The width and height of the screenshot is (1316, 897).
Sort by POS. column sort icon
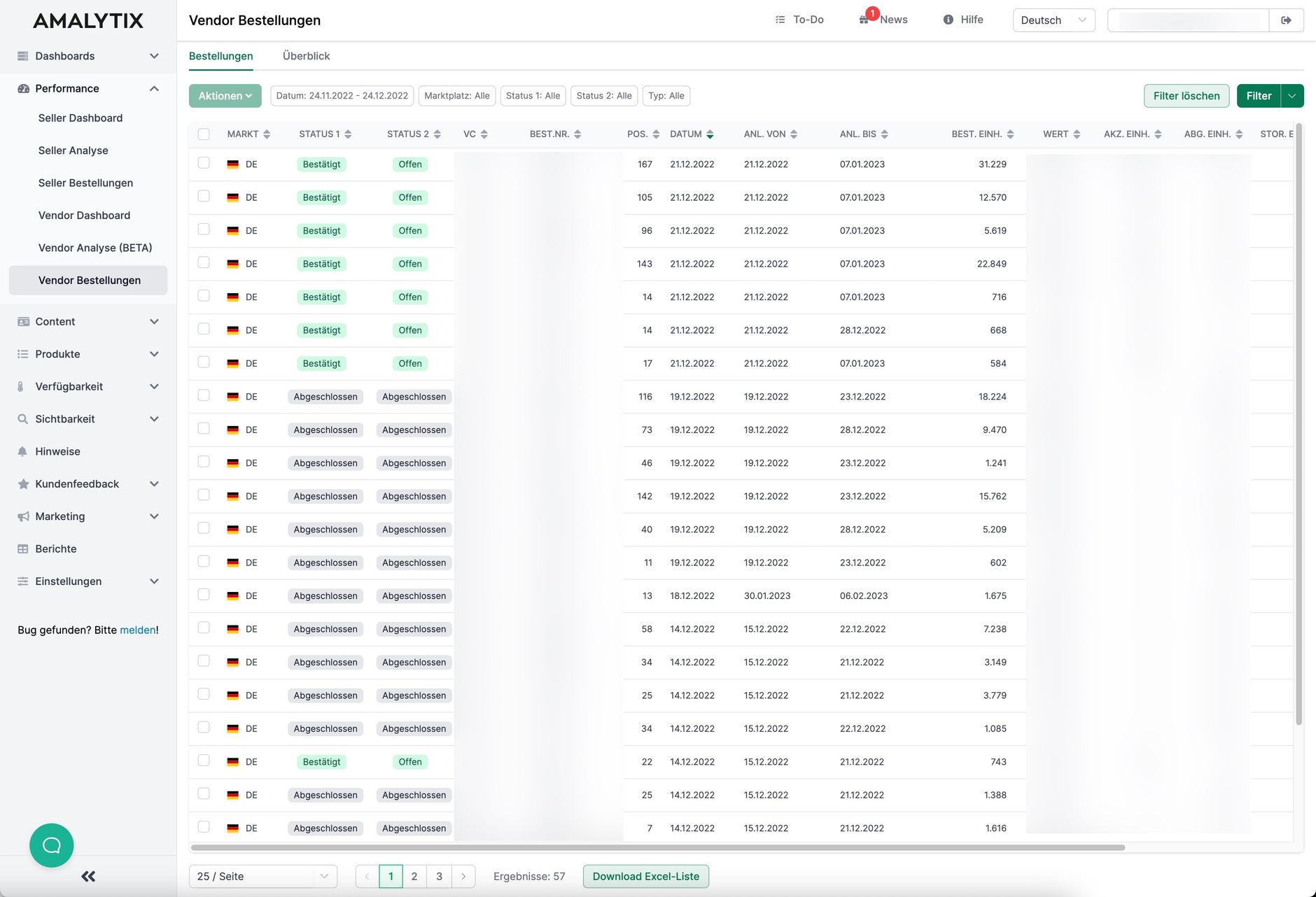656,134
